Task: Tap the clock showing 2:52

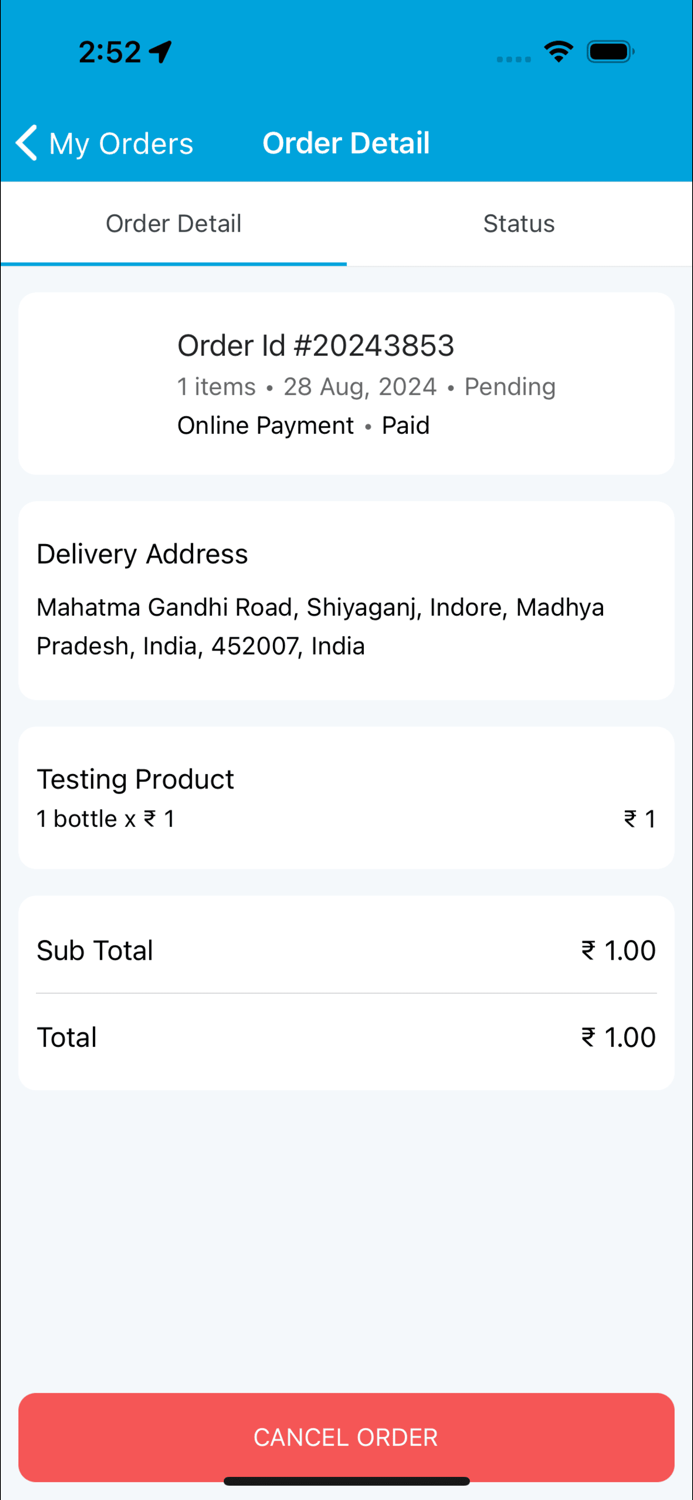Action: point(110,50)
